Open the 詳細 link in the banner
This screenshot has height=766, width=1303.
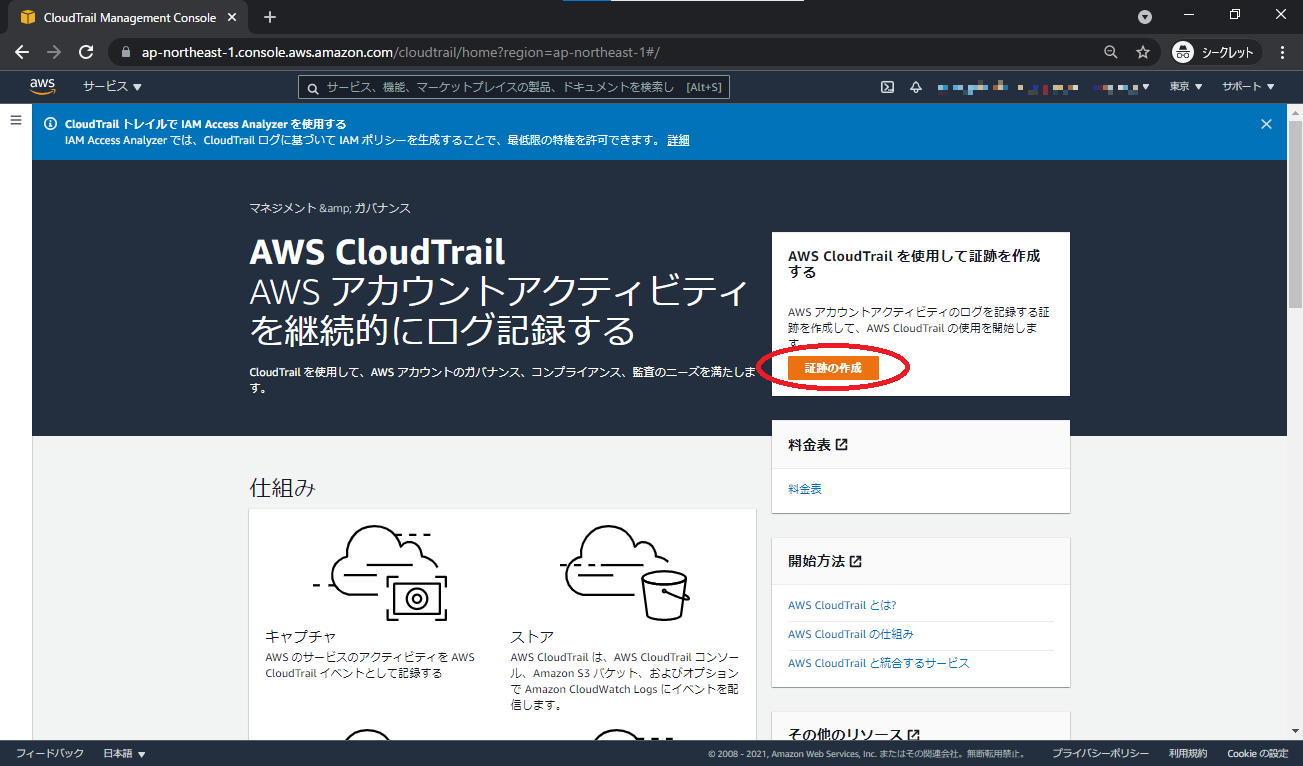point(678,140)
